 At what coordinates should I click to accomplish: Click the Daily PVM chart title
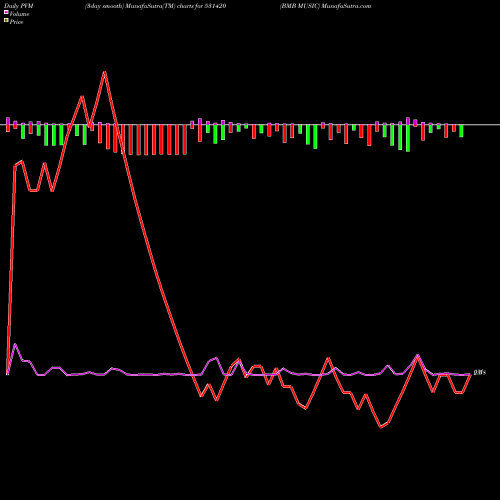pyautogui.click(x=19, y=6)
